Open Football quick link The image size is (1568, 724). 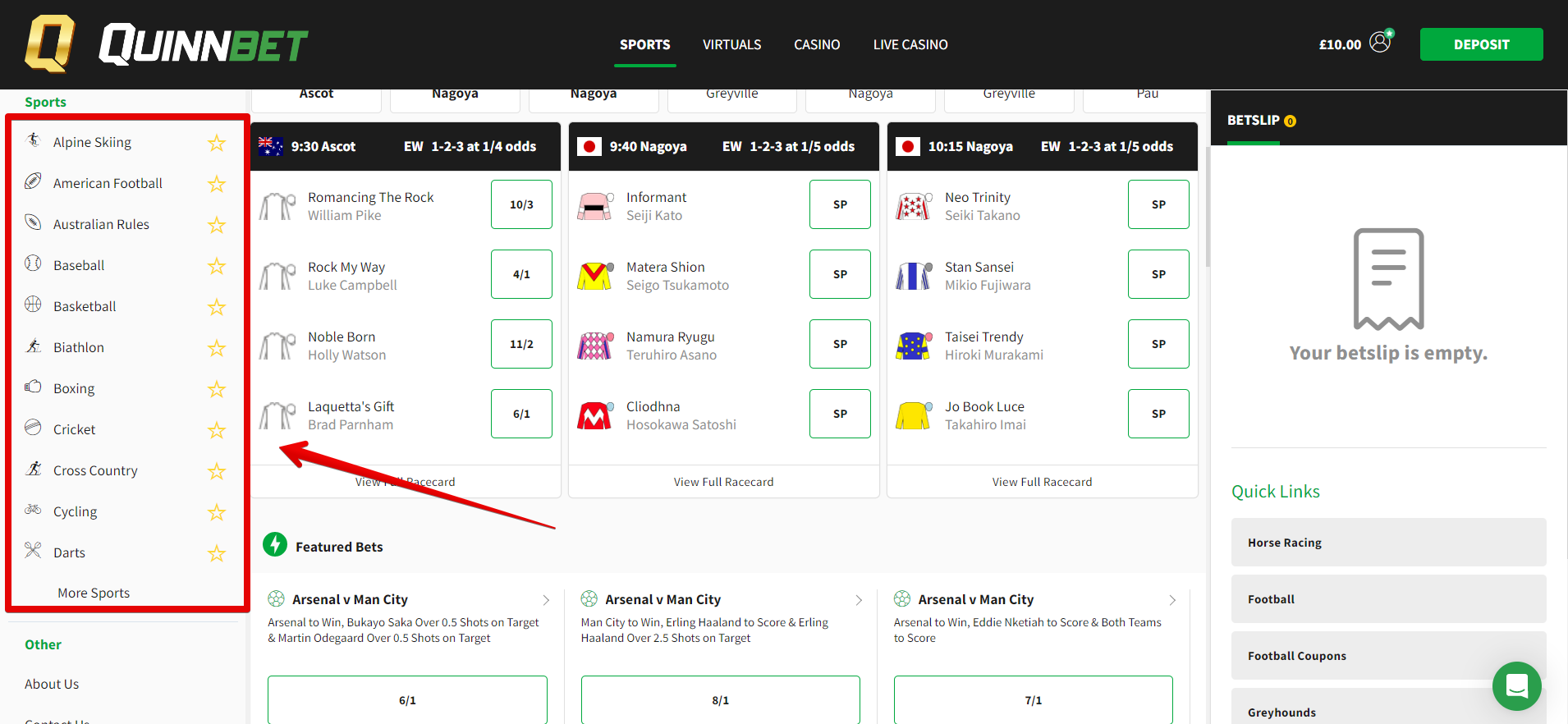tap(1389, 598)
